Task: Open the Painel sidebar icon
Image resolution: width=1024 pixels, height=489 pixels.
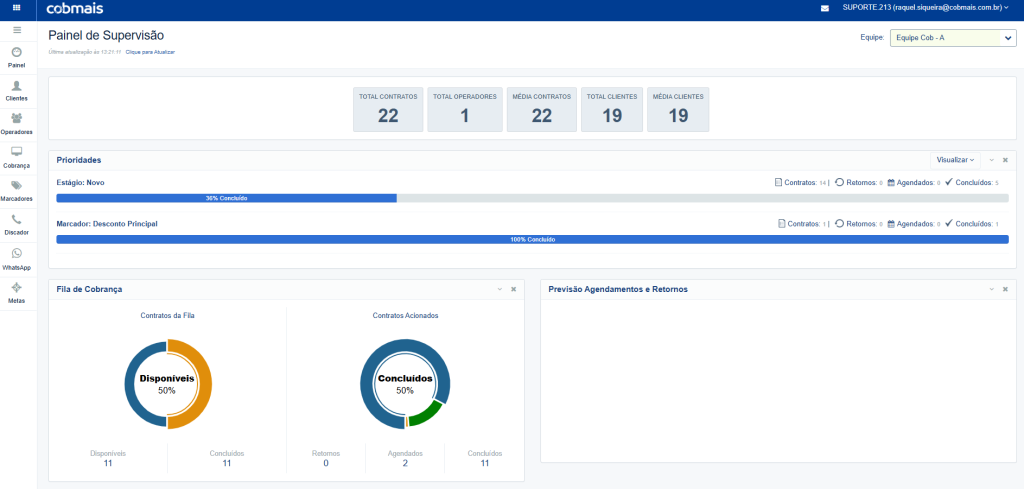Action: click(x=17, y=52)
